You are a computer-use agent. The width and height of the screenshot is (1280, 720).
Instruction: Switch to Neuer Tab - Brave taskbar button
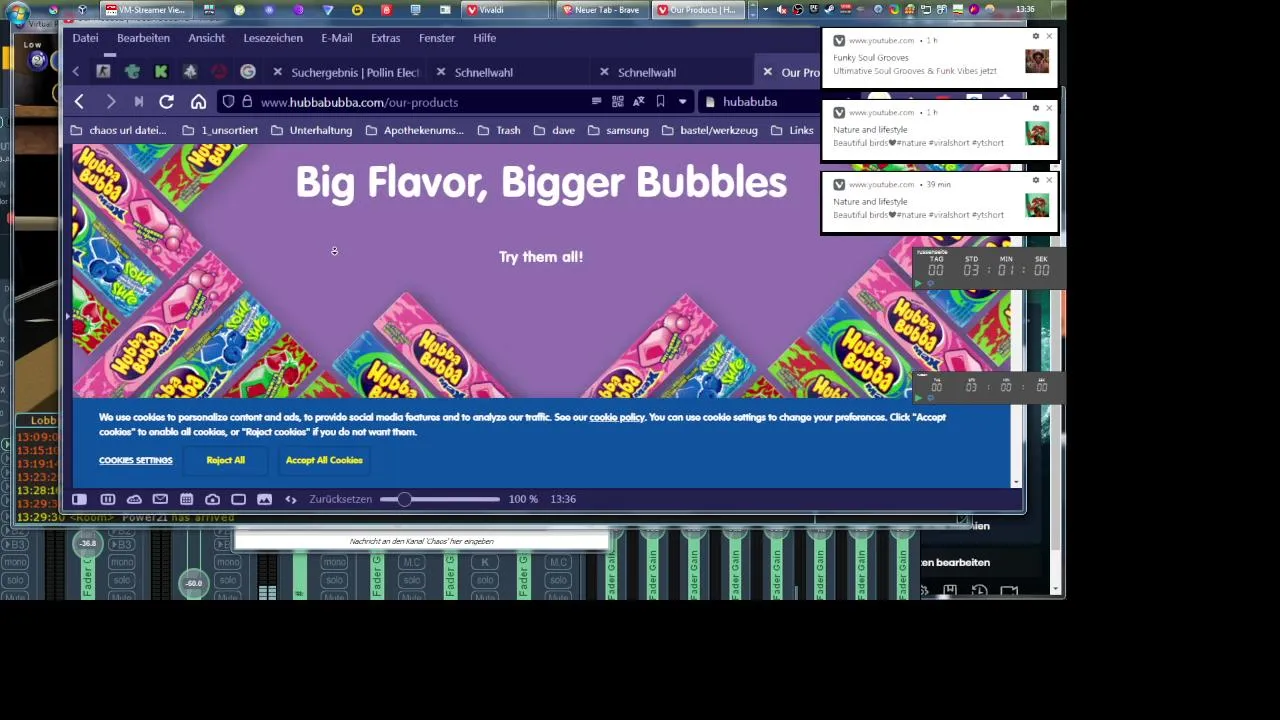click(x=601, y=10)
